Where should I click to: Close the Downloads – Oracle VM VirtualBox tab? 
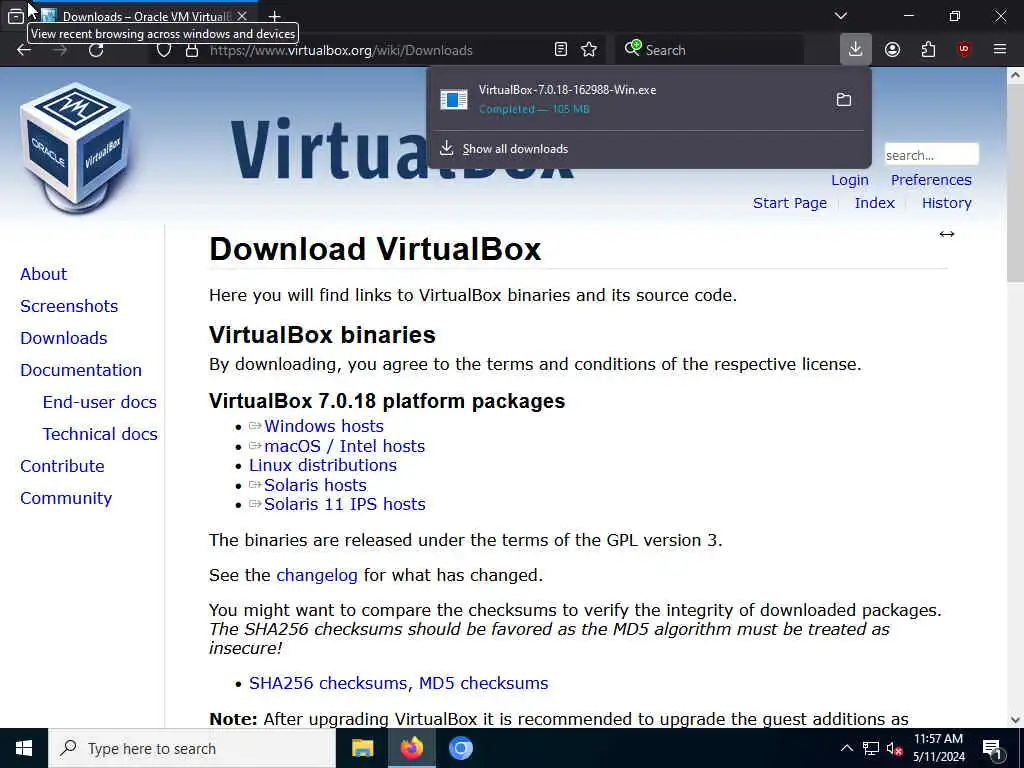click(x=242, y=16)
